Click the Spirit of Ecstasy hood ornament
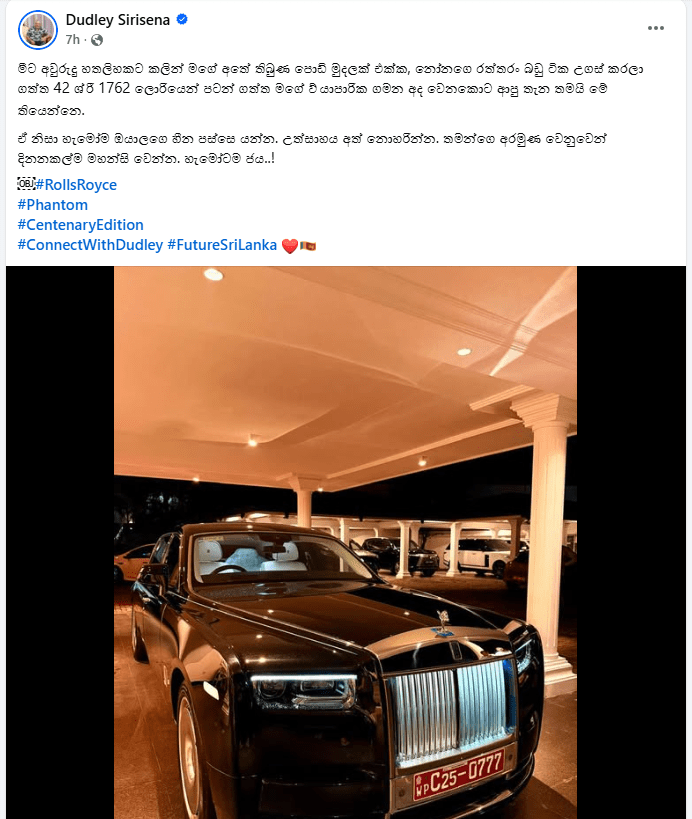This screenshot has width=692, height=819. point(444,623)
